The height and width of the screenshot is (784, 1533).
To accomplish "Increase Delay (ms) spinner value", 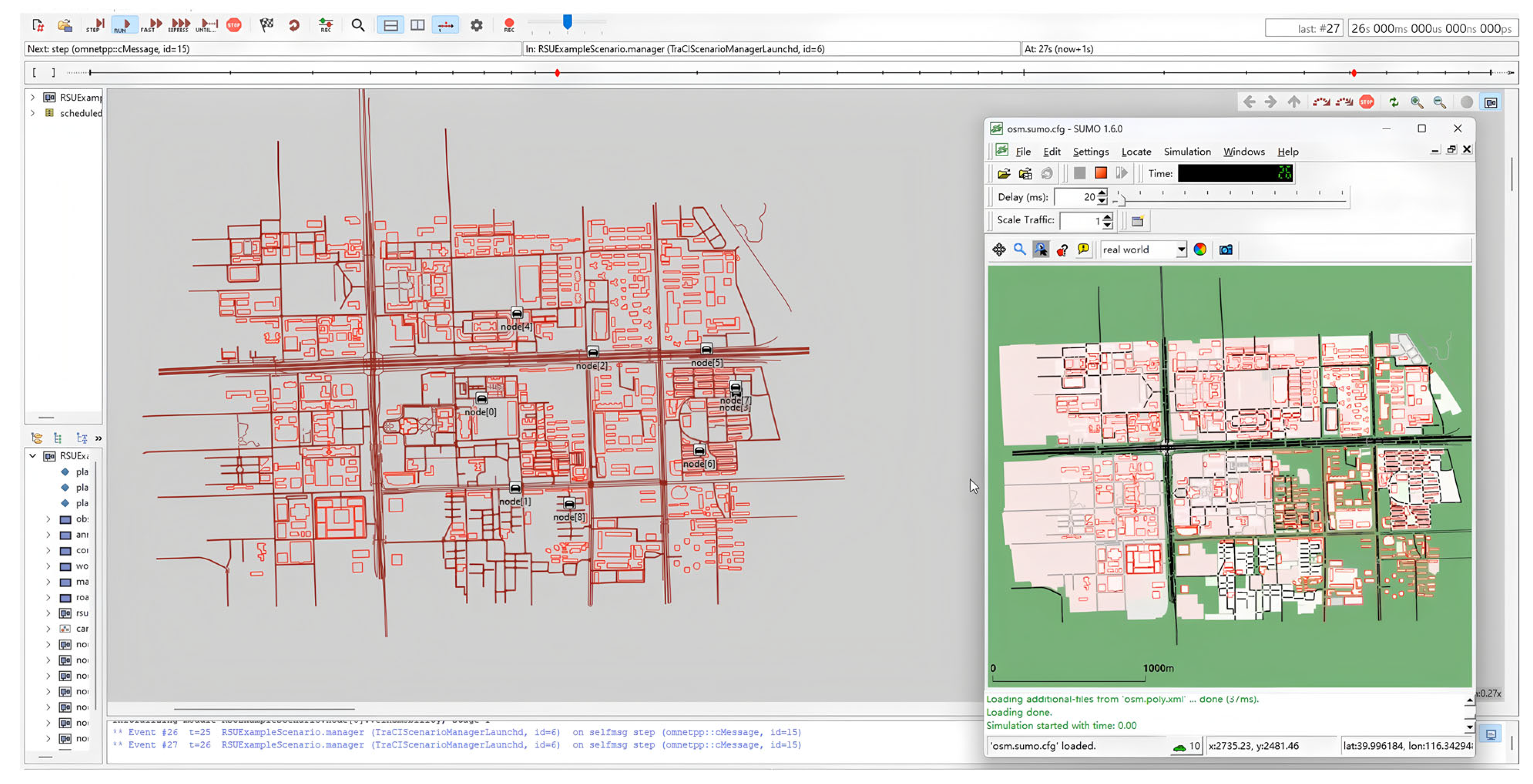I will click(1102, 193).
